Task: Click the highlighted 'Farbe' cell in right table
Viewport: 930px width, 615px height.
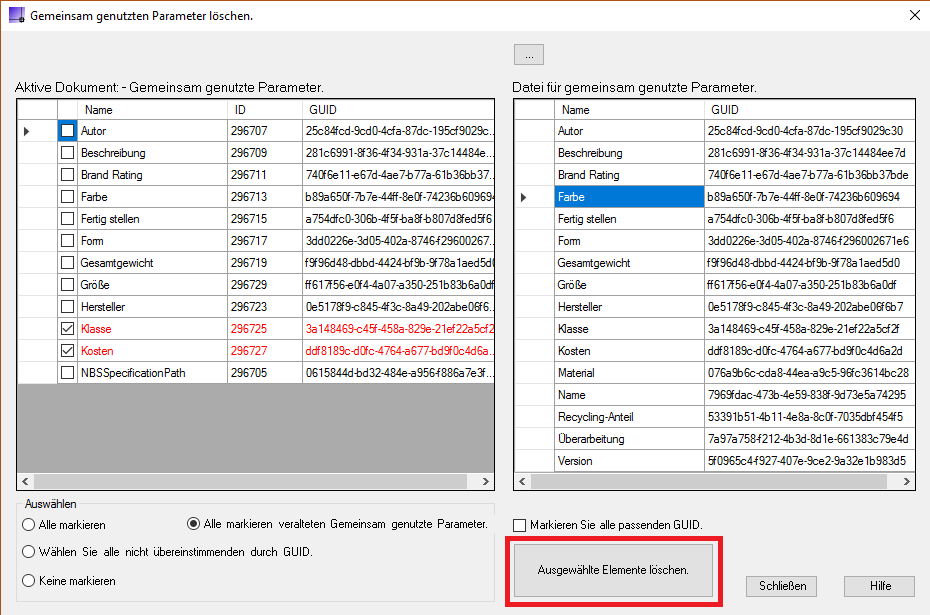Action: [x=629, y=197]
